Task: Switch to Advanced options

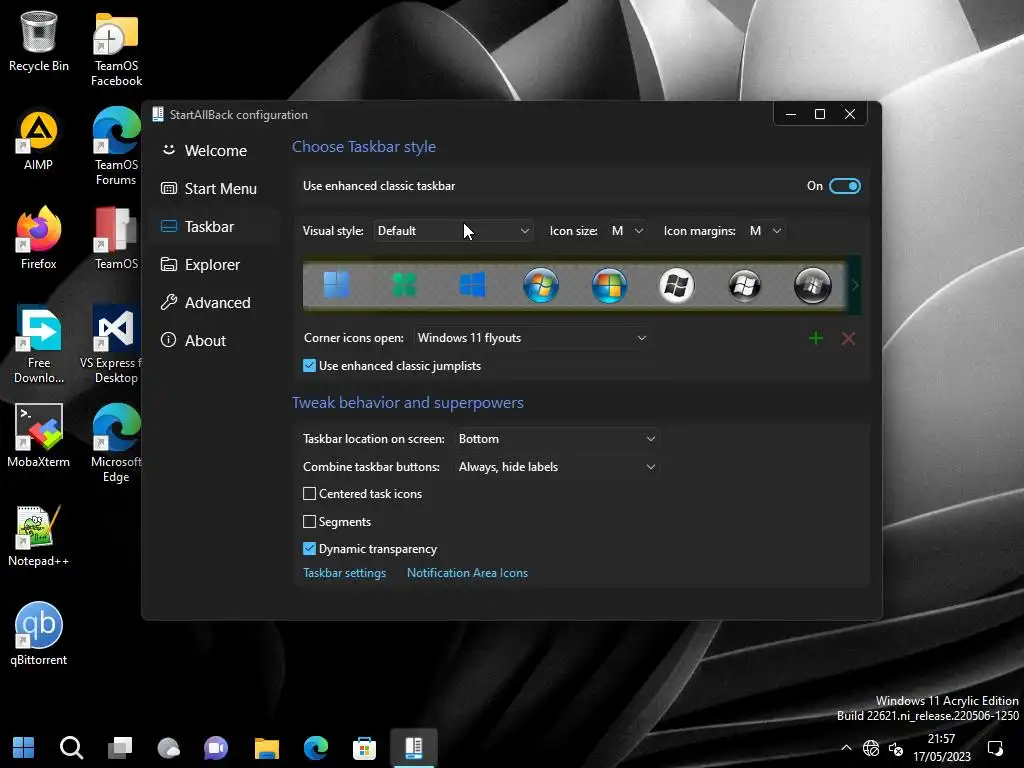Action: coord(216,302)
